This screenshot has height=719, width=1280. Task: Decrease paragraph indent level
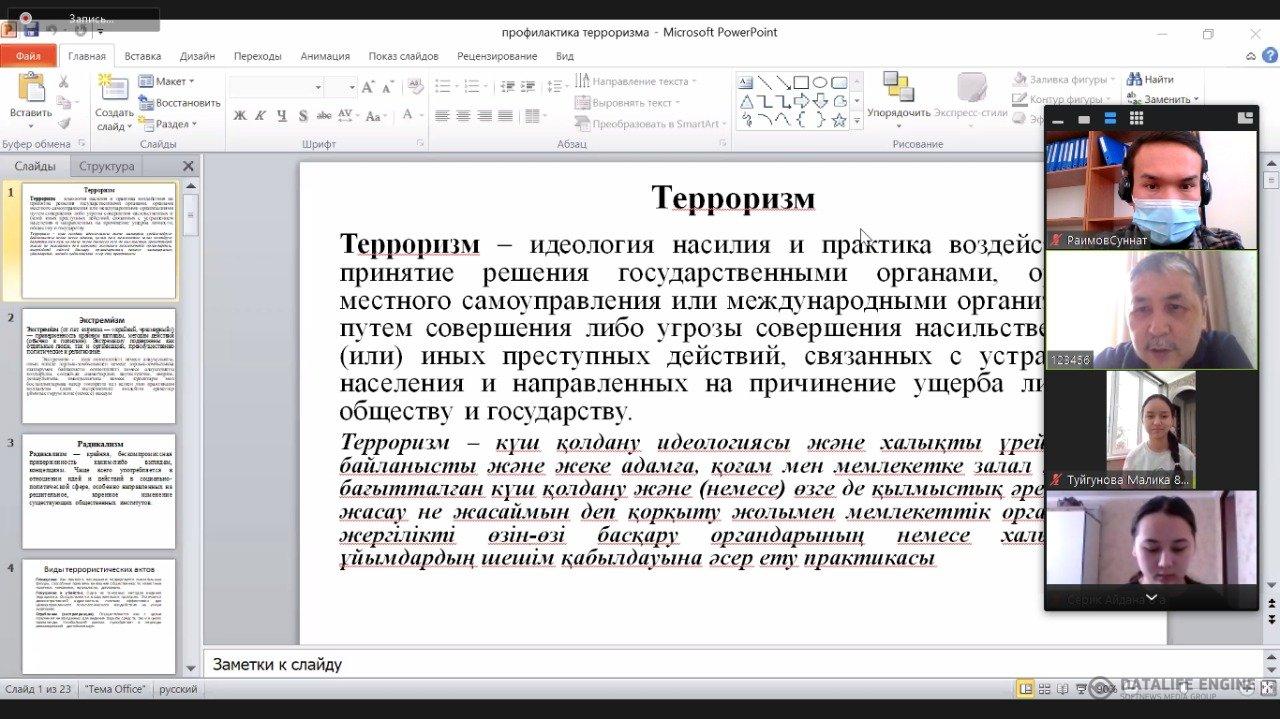509,87
